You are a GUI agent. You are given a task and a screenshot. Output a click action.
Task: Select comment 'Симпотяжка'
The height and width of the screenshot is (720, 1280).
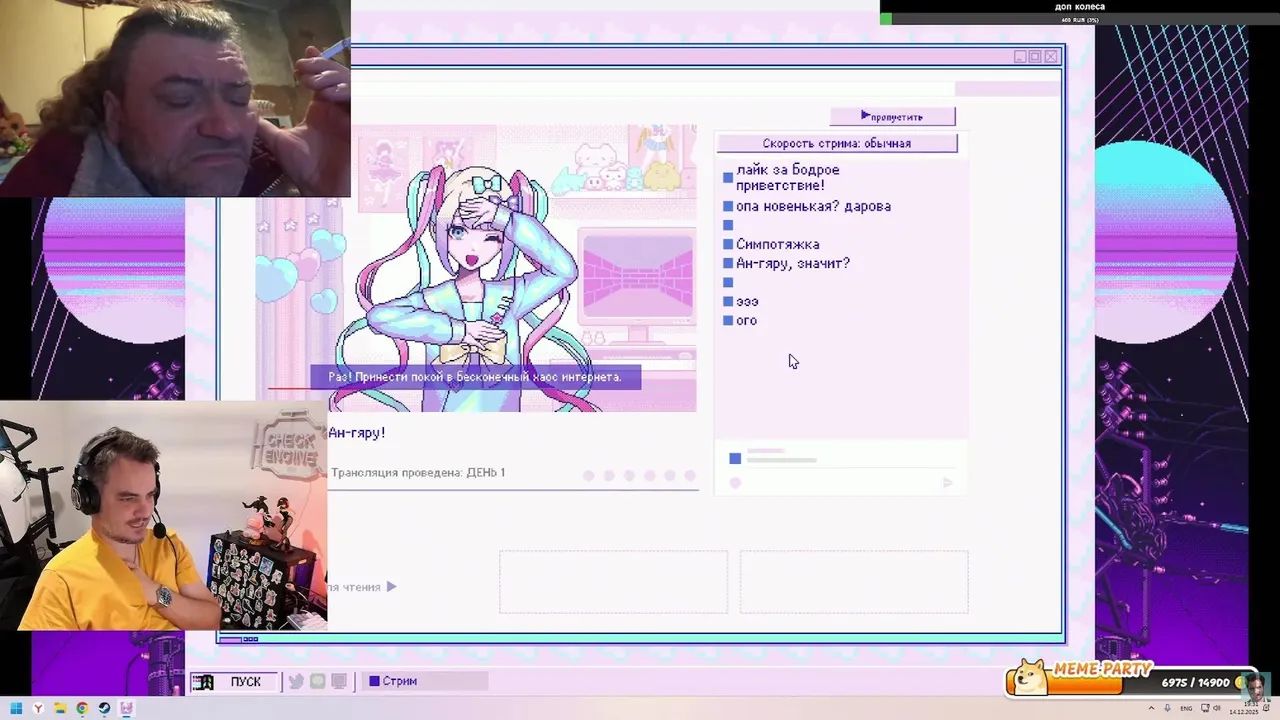[777, 244]
